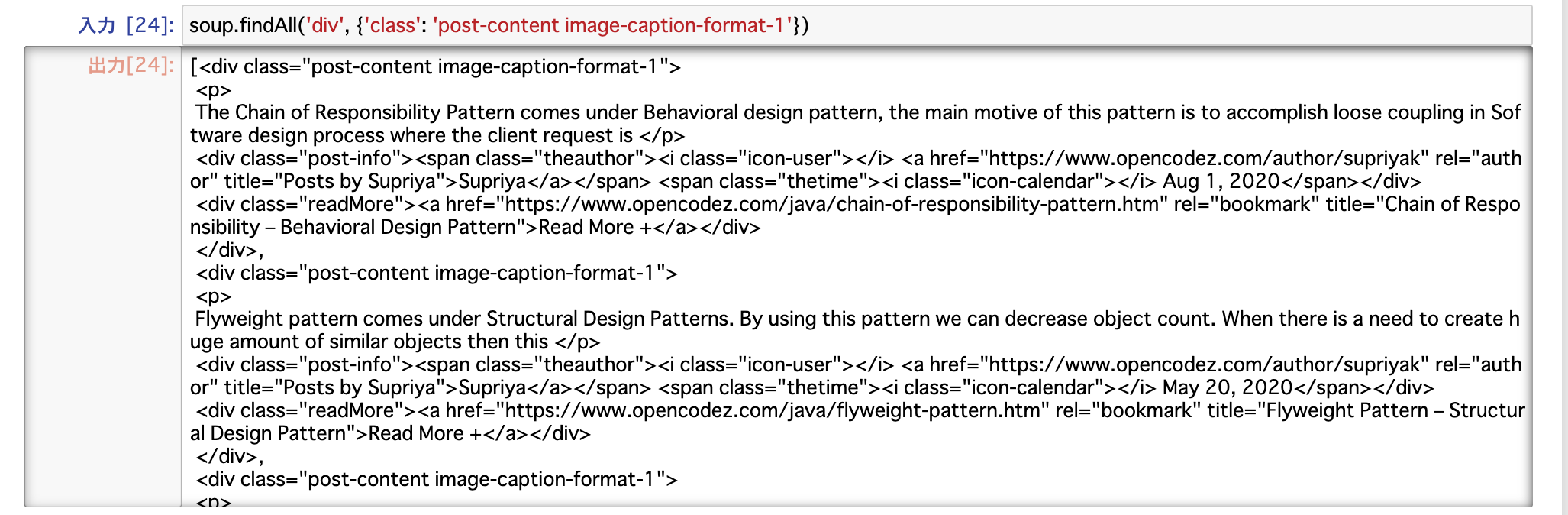The height and width of the screenshot is (515, 1568).
Task: Click 'tware design process where the client request' text
Action: pyautogui.click(x=402, y=135)
